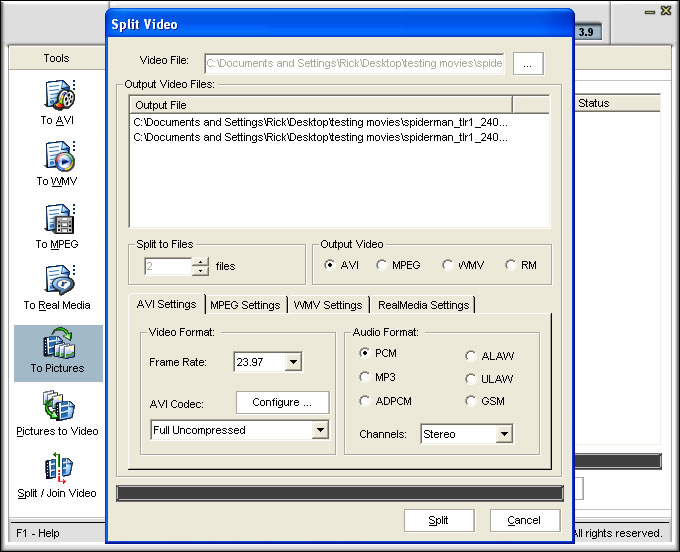Launch the Split / Join Video tool
Screen dimensions: 680x552
click(x=57, y=469)
